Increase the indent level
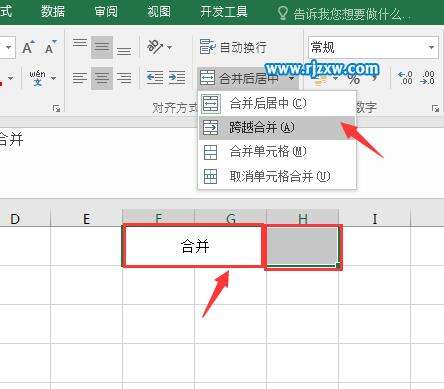 tap(177, 78)
